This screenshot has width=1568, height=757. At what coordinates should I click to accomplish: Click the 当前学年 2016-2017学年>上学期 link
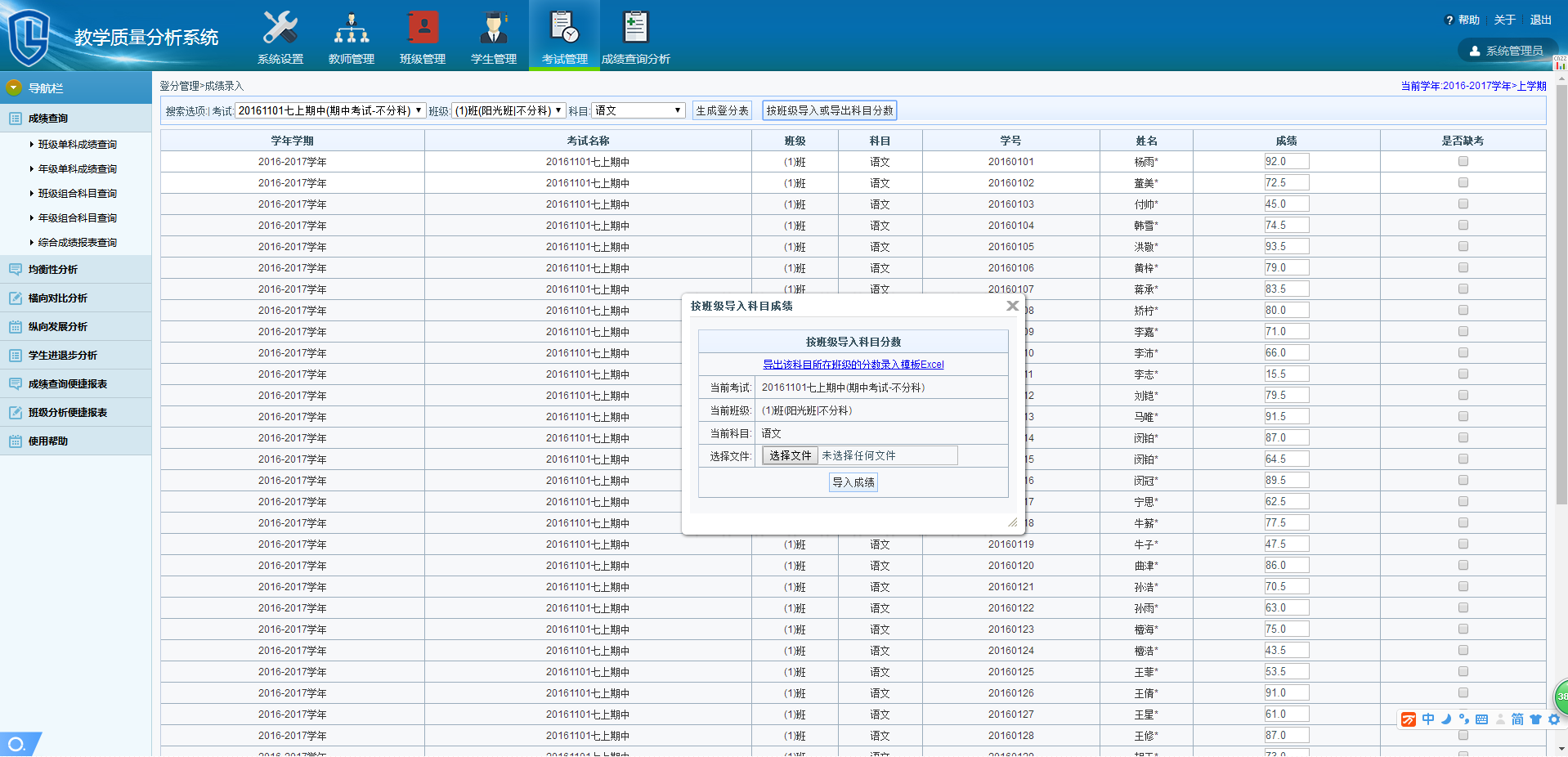tap(1473, 86)
